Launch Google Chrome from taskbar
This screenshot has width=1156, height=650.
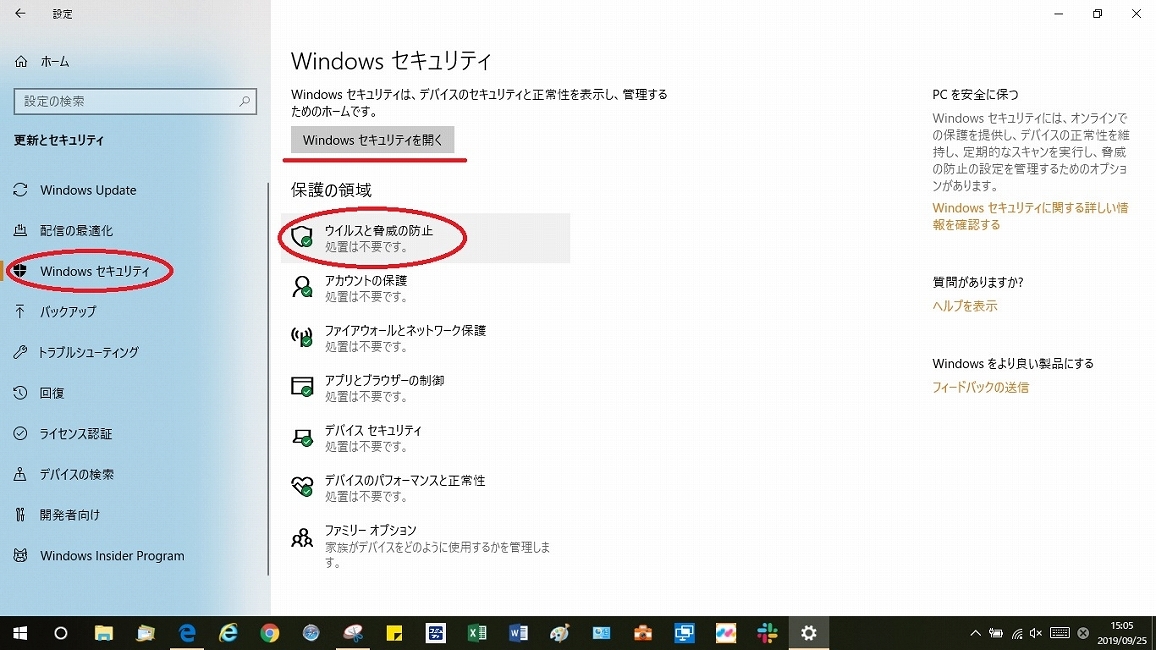[x=270, y=633]
